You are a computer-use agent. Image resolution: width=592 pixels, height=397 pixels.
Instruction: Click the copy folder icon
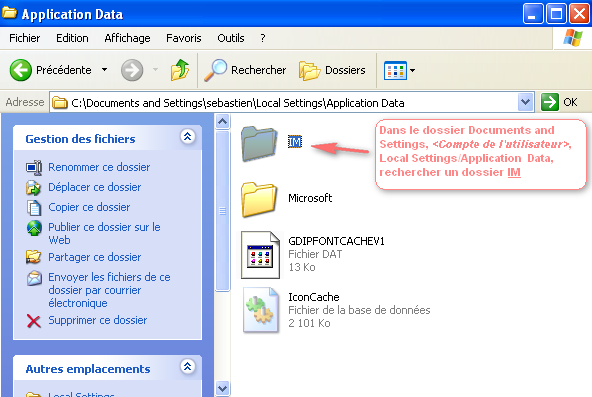tap(34, 208)
